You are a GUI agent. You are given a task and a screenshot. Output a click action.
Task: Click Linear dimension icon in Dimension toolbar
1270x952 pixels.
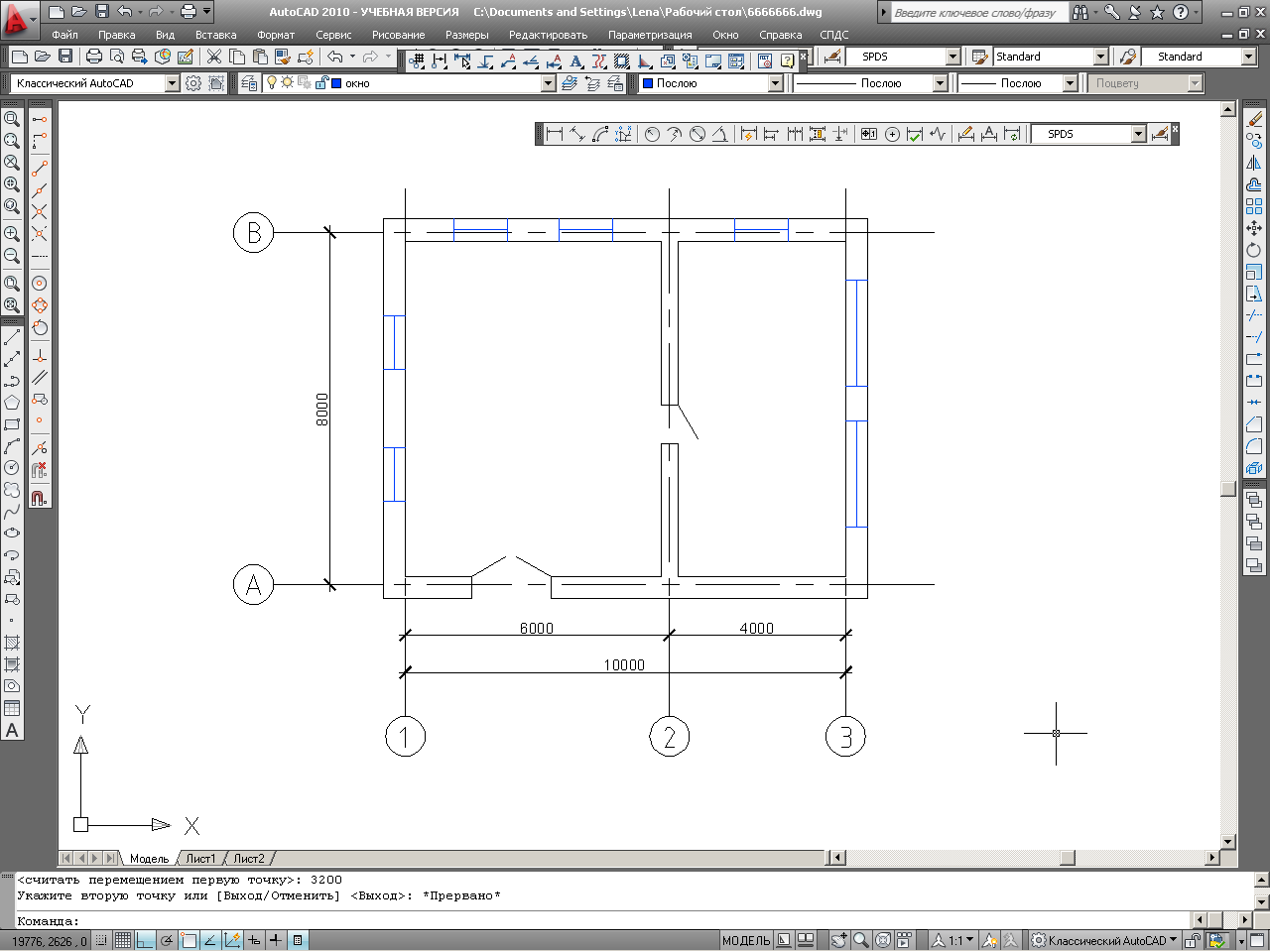(555, 134)
